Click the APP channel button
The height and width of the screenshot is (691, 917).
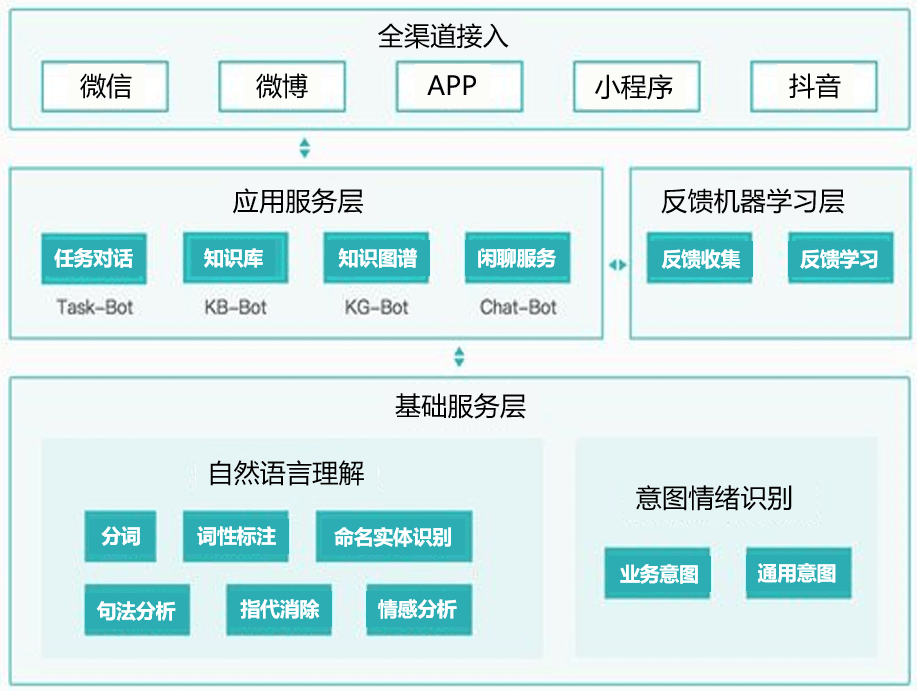(x=458, y=87)
